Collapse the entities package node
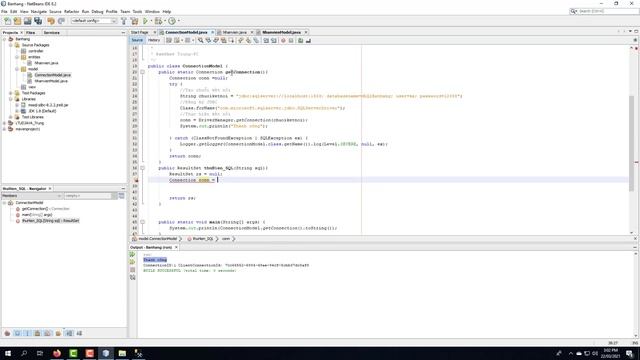Viewport: 640px width, 360px height. 17,57
